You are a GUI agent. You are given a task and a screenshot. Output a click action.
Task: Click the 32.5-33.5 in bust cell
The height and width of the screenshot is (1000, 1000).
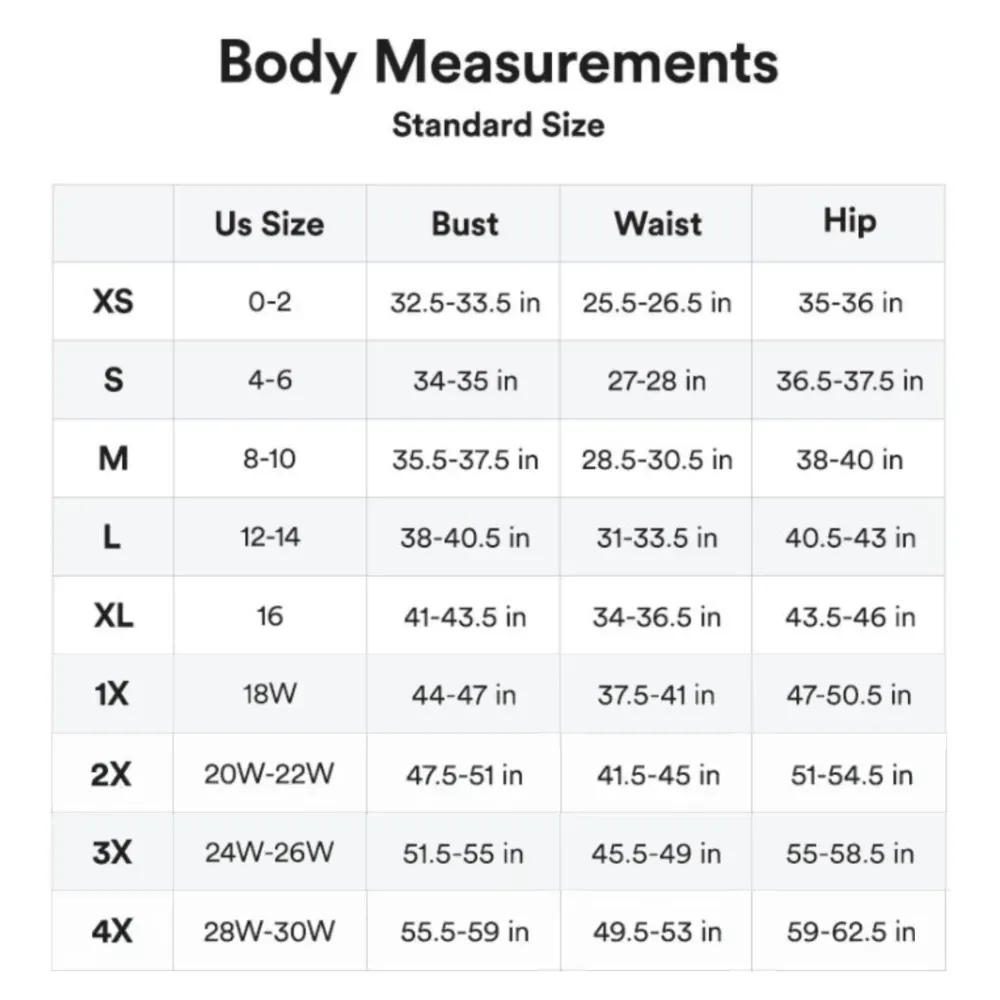click(465, 302)
